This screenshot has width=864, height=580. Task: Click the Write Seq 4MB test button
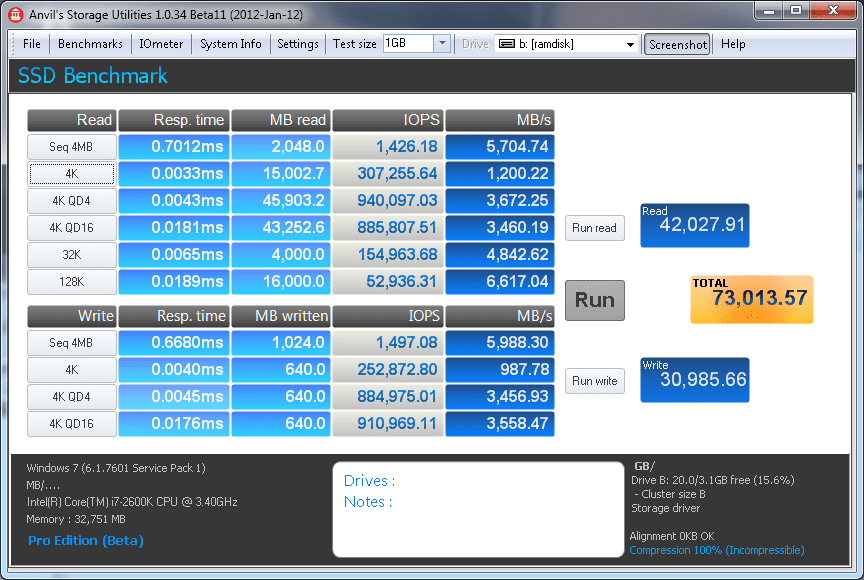(x=72, y=343)
